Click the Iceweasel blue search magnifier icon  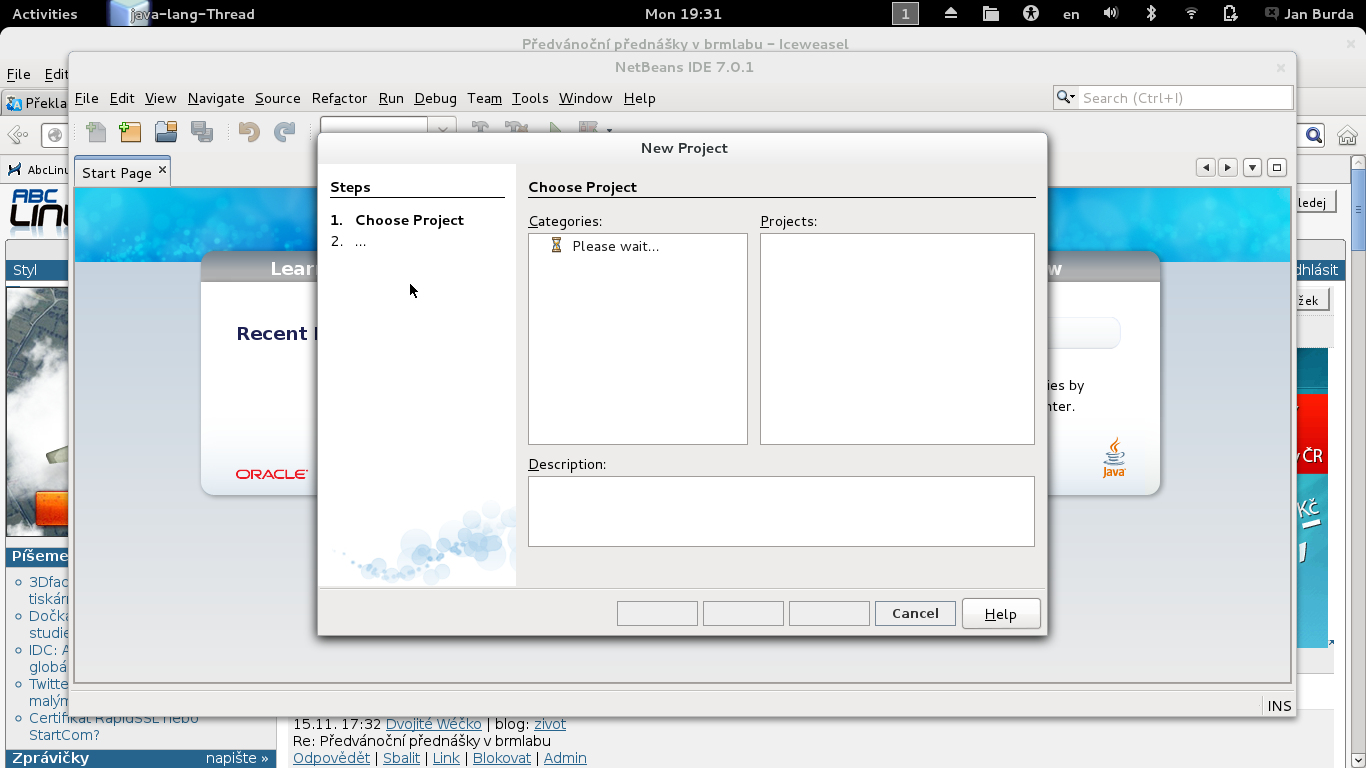1313,135
